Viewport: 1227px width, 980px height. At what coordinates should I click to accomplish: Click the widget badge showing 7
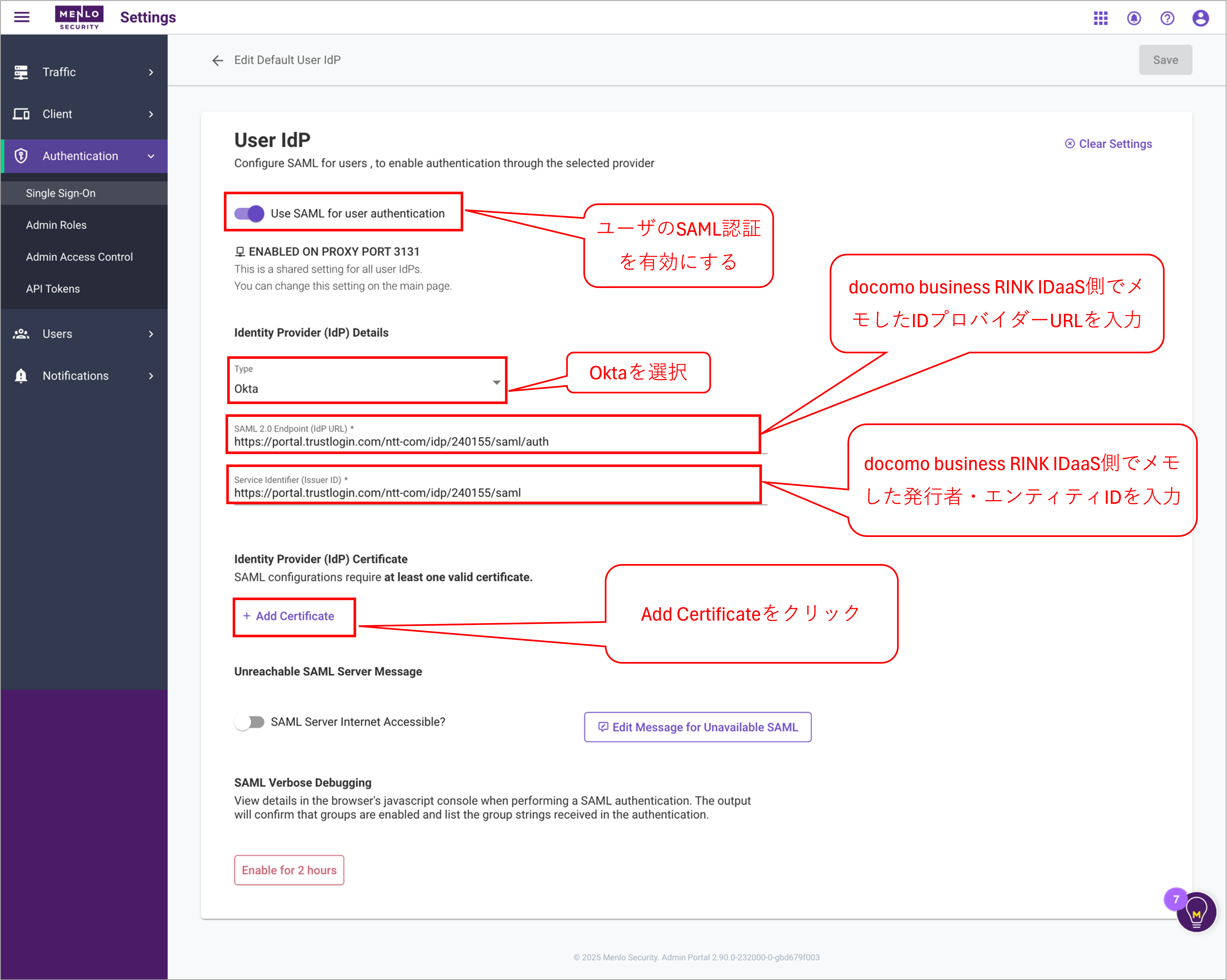[1176, 899]
